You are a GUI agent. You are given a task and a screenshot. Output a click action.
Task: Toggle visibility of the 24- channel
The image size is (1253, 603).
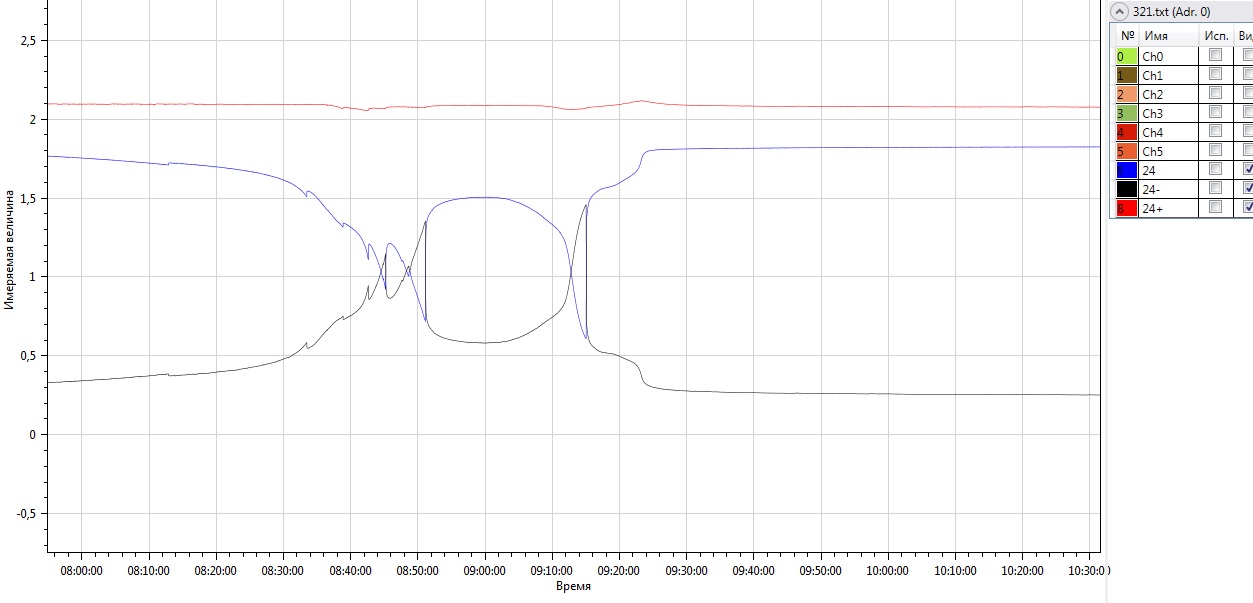[1247, 188]
